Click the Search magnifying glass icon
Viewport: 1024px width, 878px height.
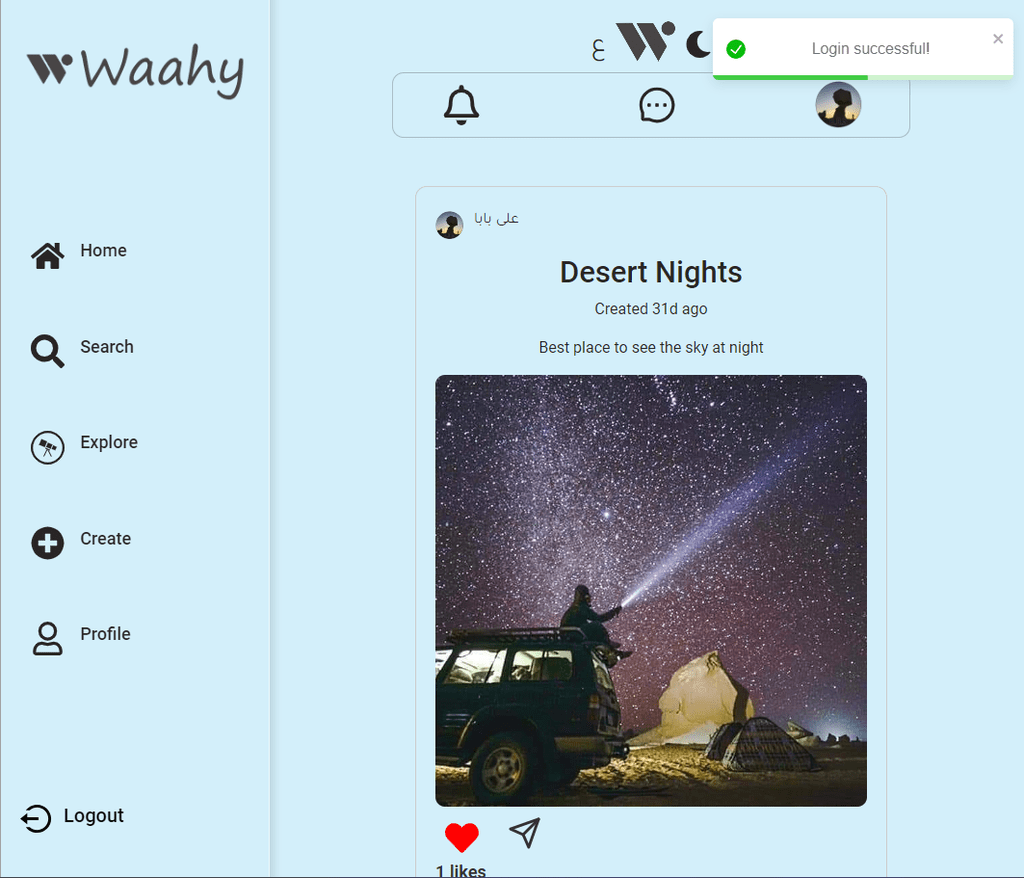48,351
